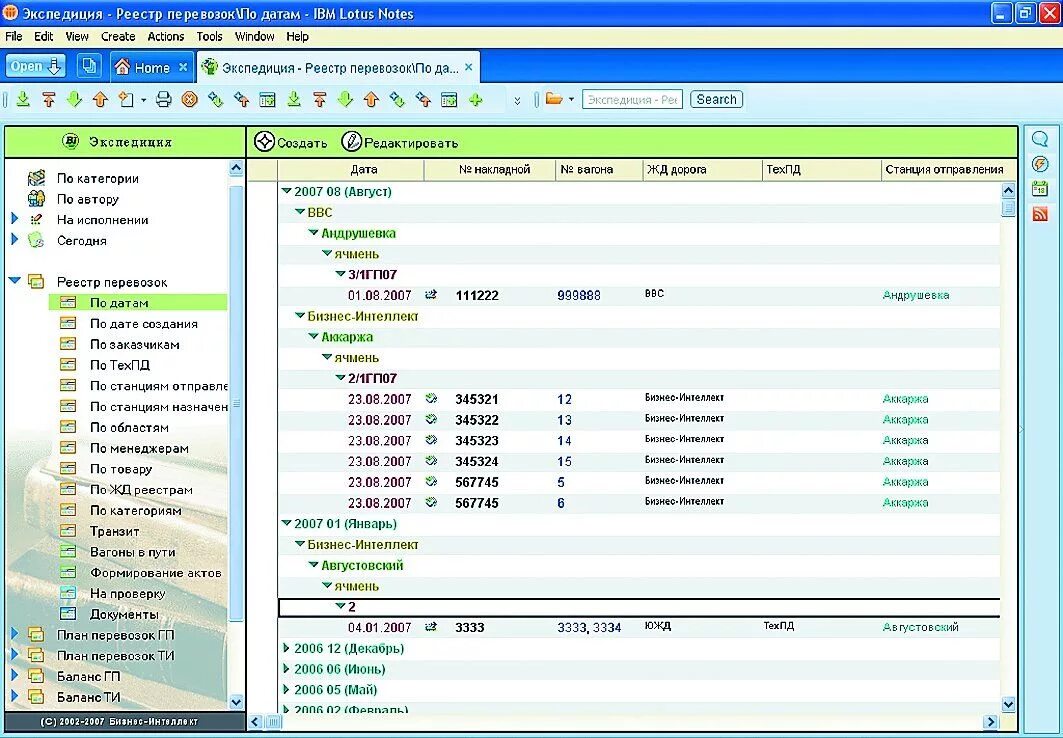Collapse the 2007 08 (Август) category

[286, 192]
